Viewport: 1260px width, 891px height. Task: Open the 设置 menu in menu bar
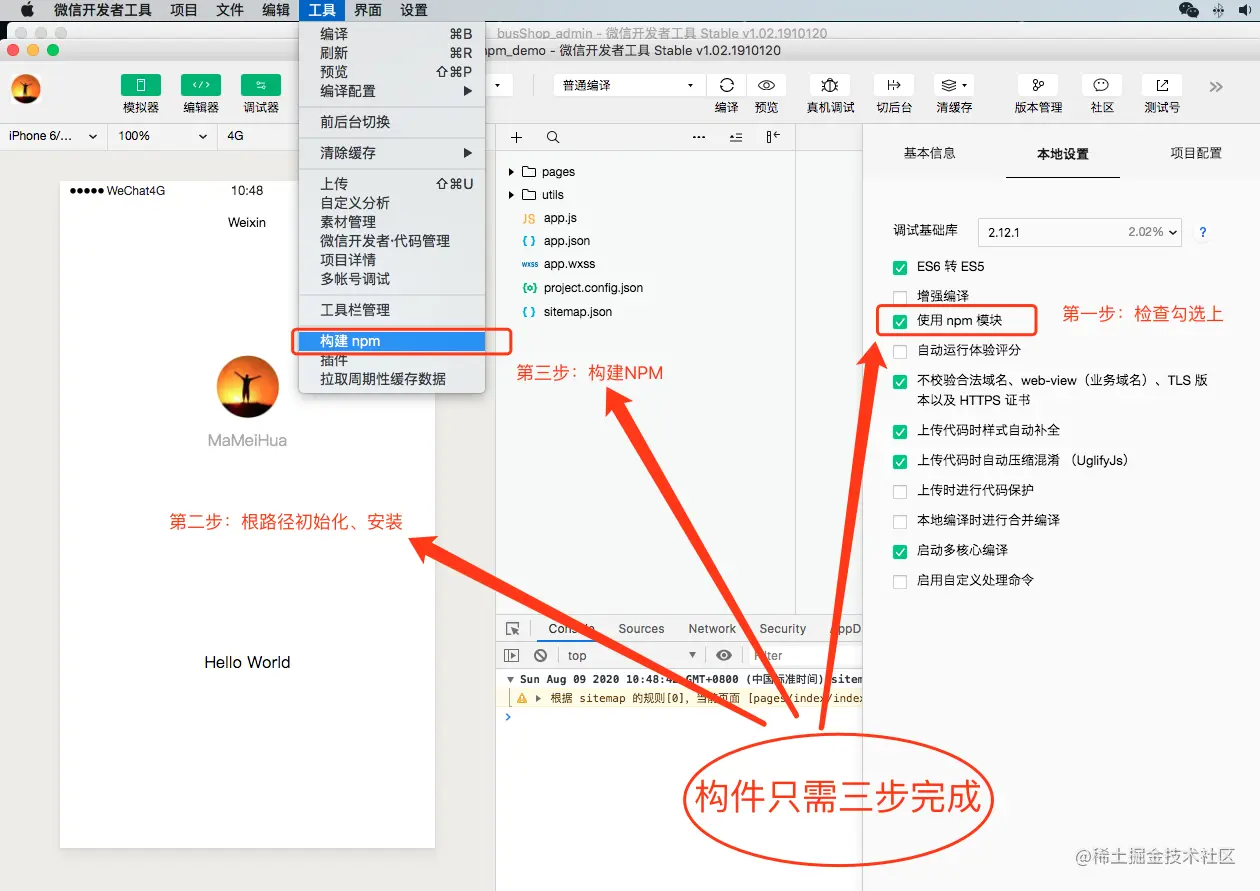tap(413, 10)
